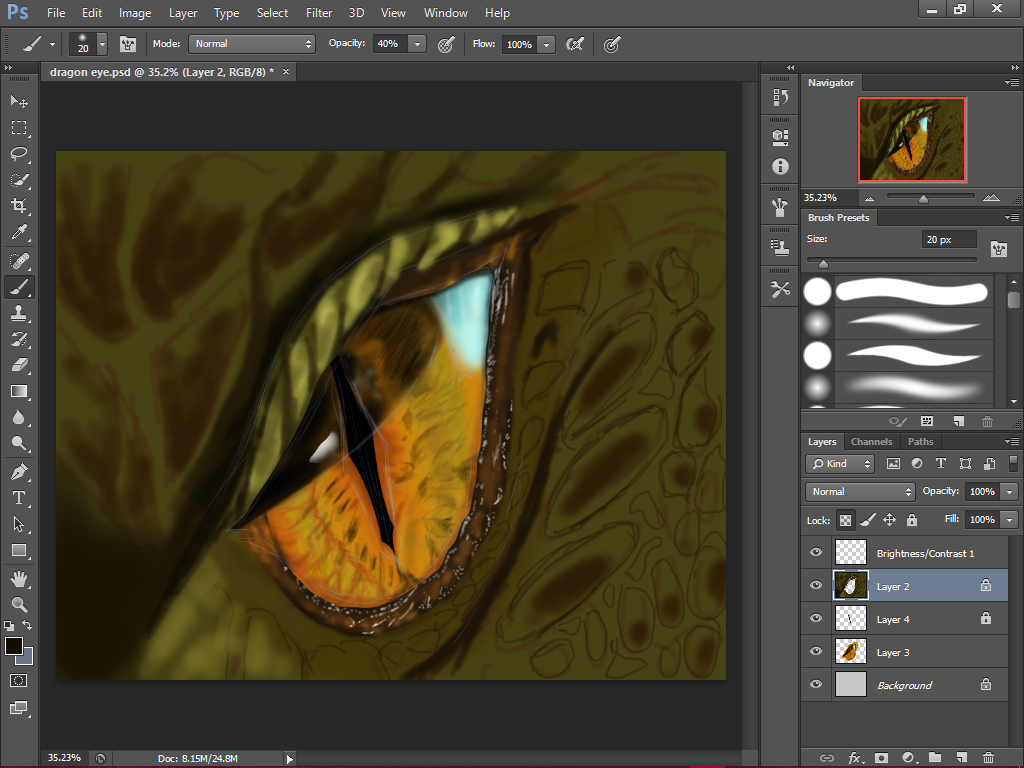Open the layer blend mode dropdown
This screenshot has height=768, width=1024.
858,491
